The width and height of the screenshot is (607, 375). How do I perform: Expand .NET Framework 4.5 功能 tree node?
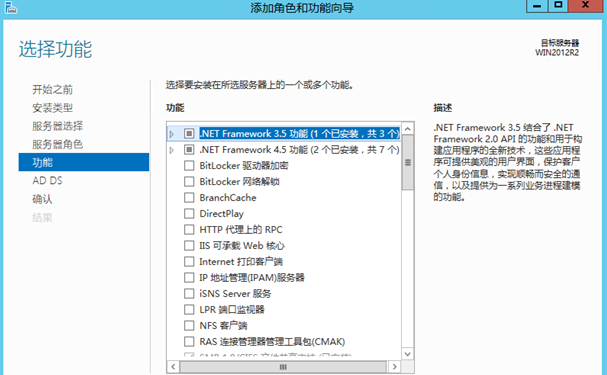(x=172, y=150)
